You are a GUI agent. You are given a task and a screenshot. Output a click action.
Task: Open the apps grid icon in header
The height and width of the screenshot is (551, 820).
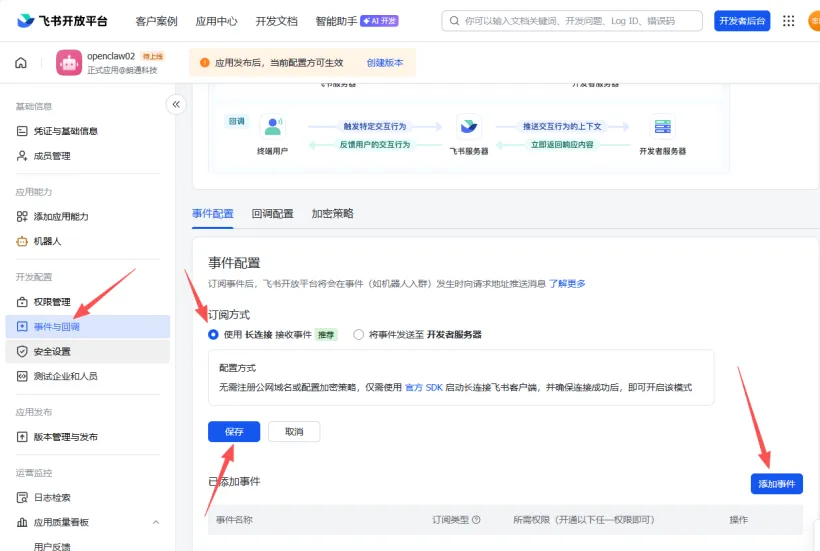click(788, 21)
